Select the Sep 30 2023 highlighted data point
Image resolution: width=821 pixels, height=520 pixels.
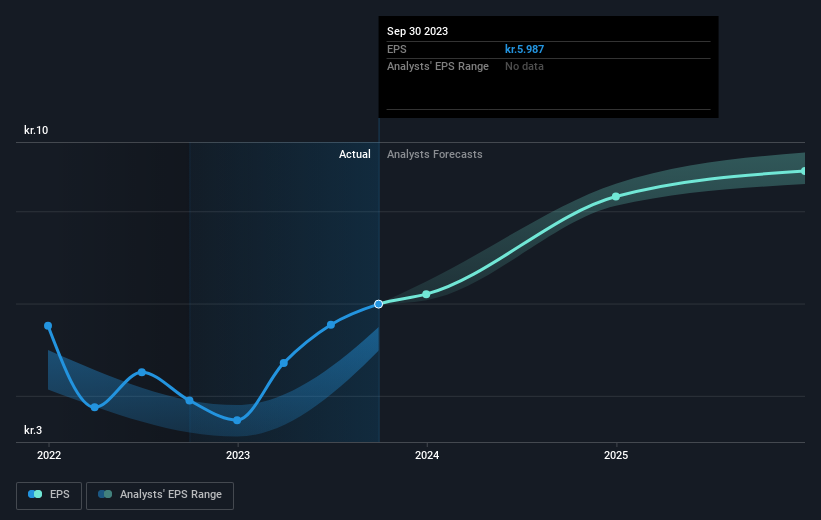(379, 304)
